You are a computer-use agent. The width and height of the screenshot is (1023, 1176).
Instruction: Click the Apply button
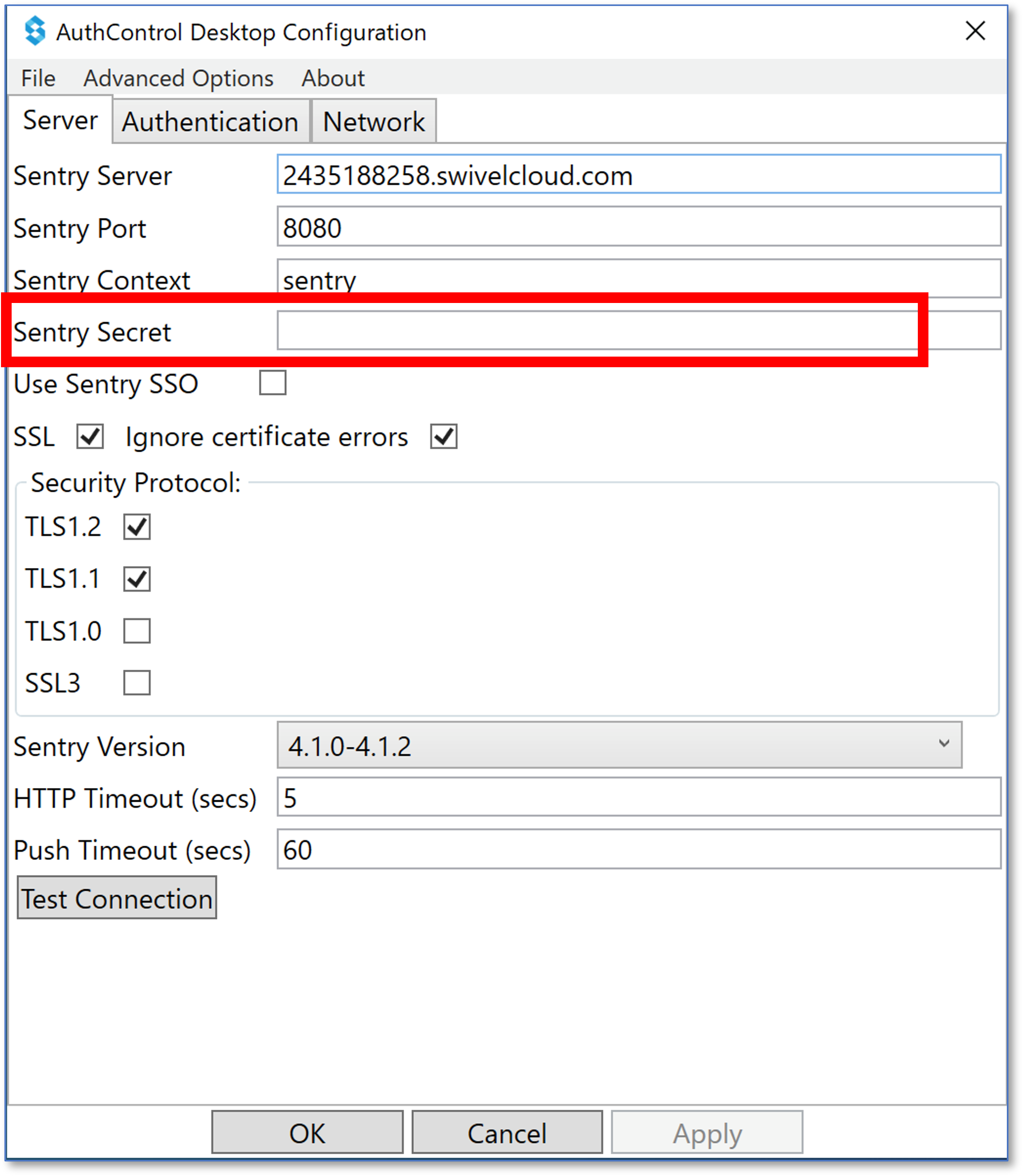(707, 1133)
